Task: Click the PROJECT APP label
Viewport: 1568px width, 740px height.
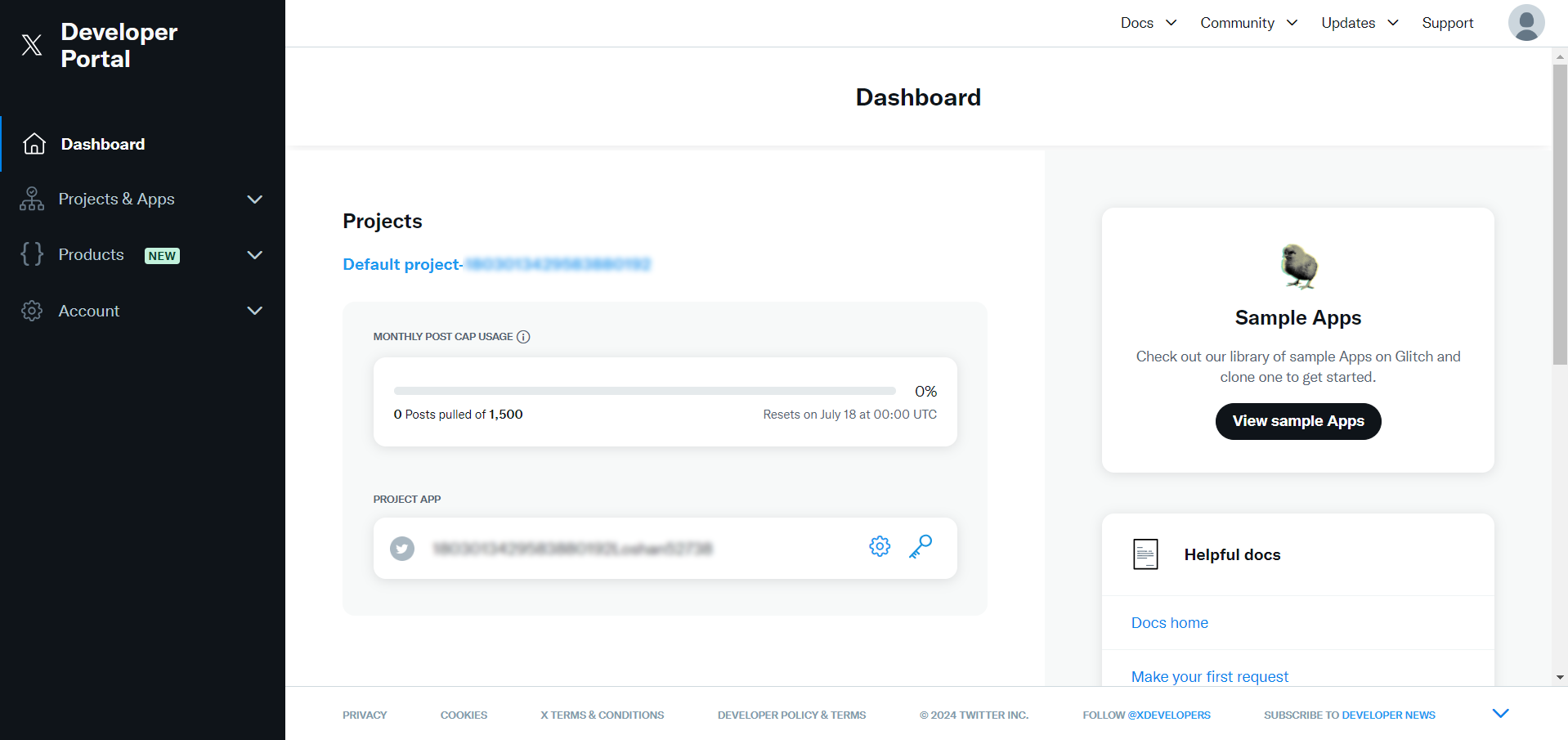Action: [x=407, y=499]
